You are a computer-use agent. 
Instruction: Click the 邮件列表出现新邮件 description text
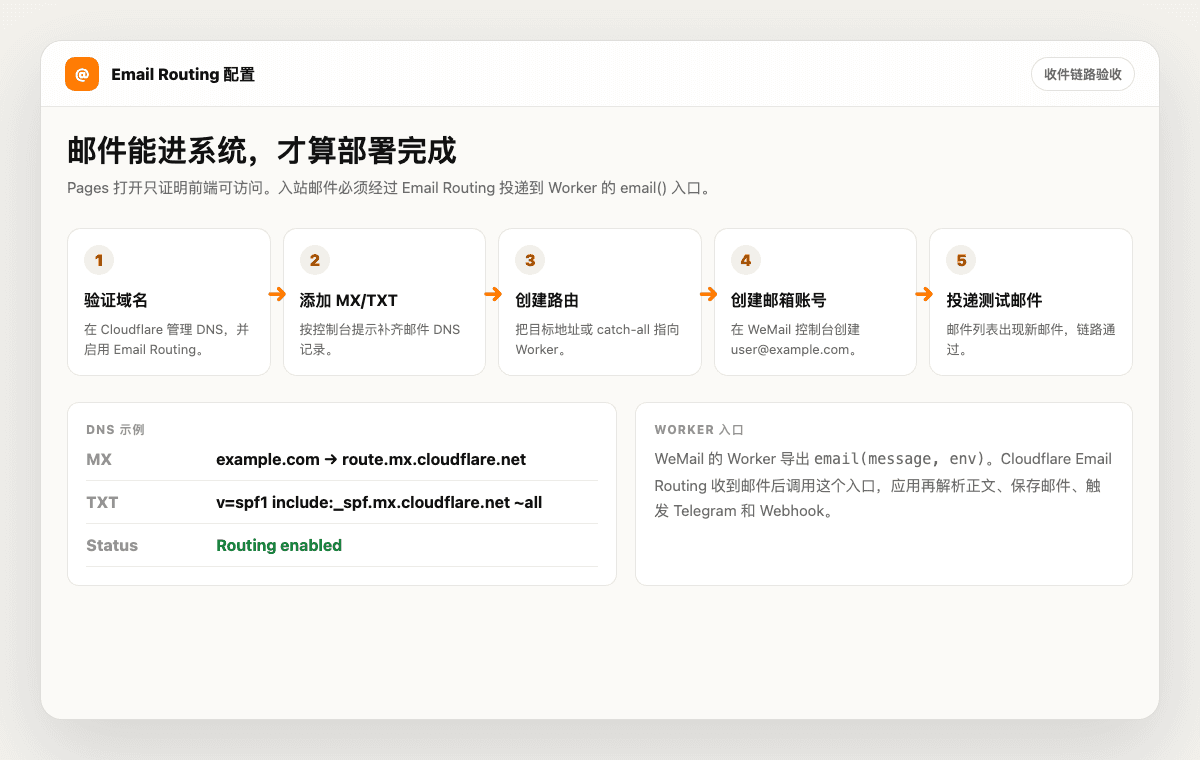coord(1031,339)
